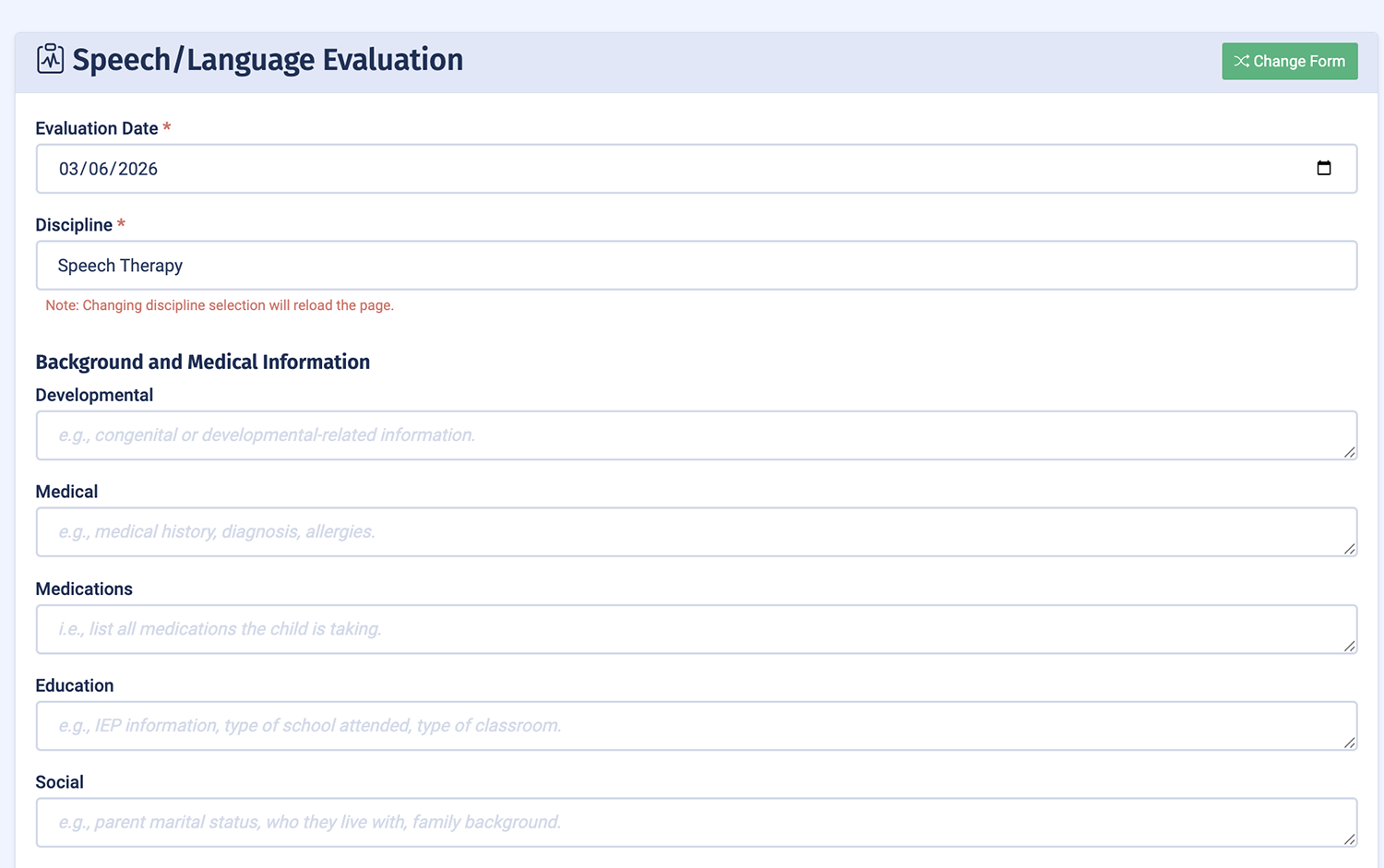Image resolution: width=1384 pixels, height=868 pixels.
Task: Open the calendar date picker icon
Action: [x=1324, y=169]
